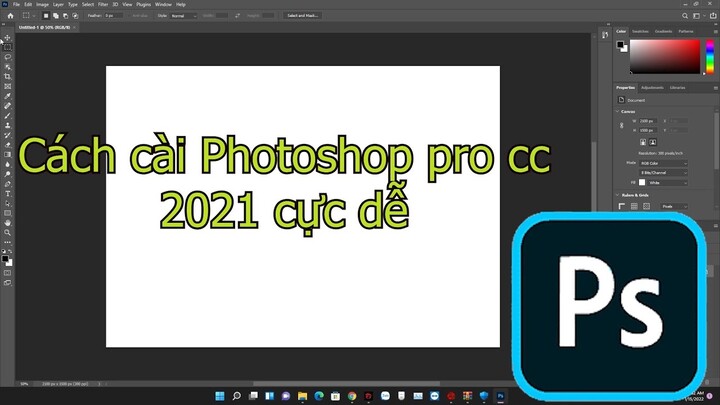Select the Move tool

(7, 38)
